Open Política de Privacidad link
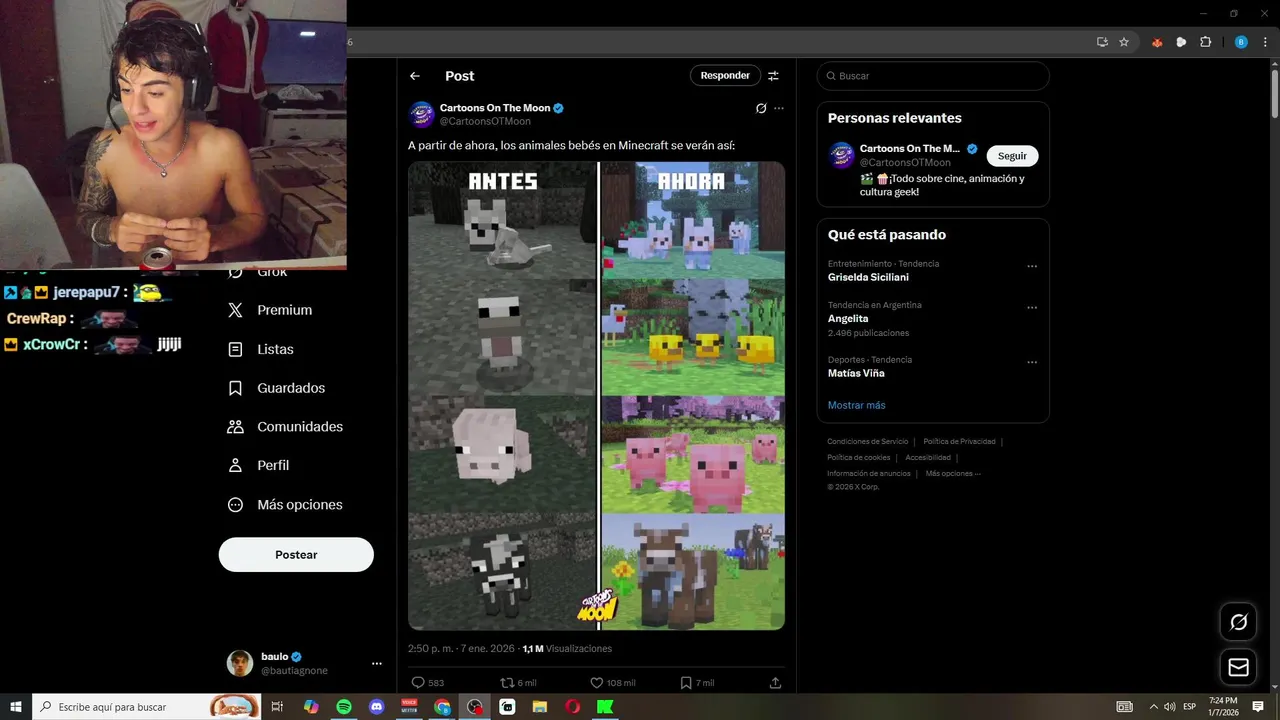 959,442
